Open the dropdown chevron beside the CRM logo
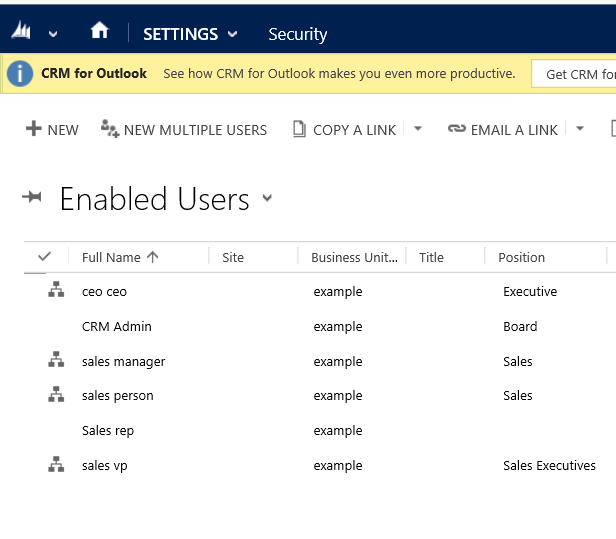Image resolution: width=616 pixels, height=539 pixels. pos(53,34)
